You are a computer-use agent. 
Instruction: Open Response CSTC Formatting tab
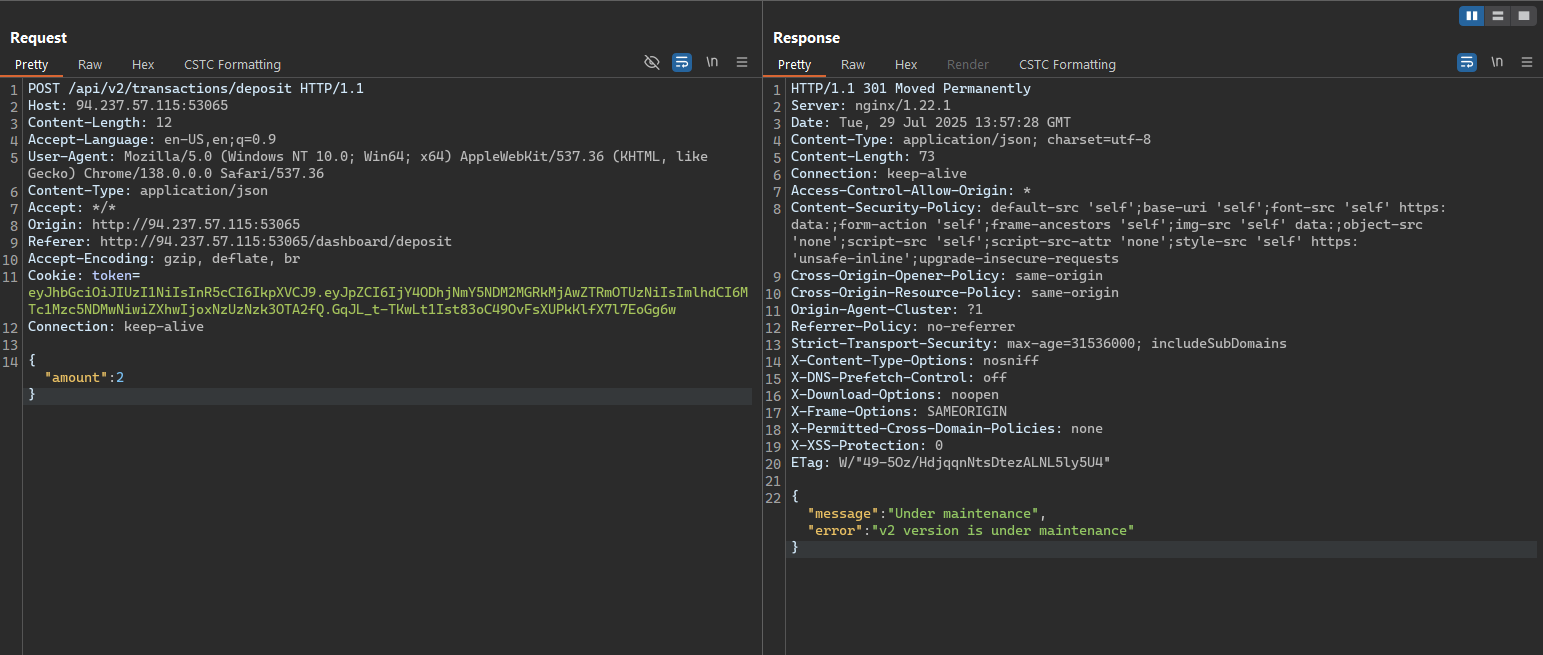coord(1067,64)
